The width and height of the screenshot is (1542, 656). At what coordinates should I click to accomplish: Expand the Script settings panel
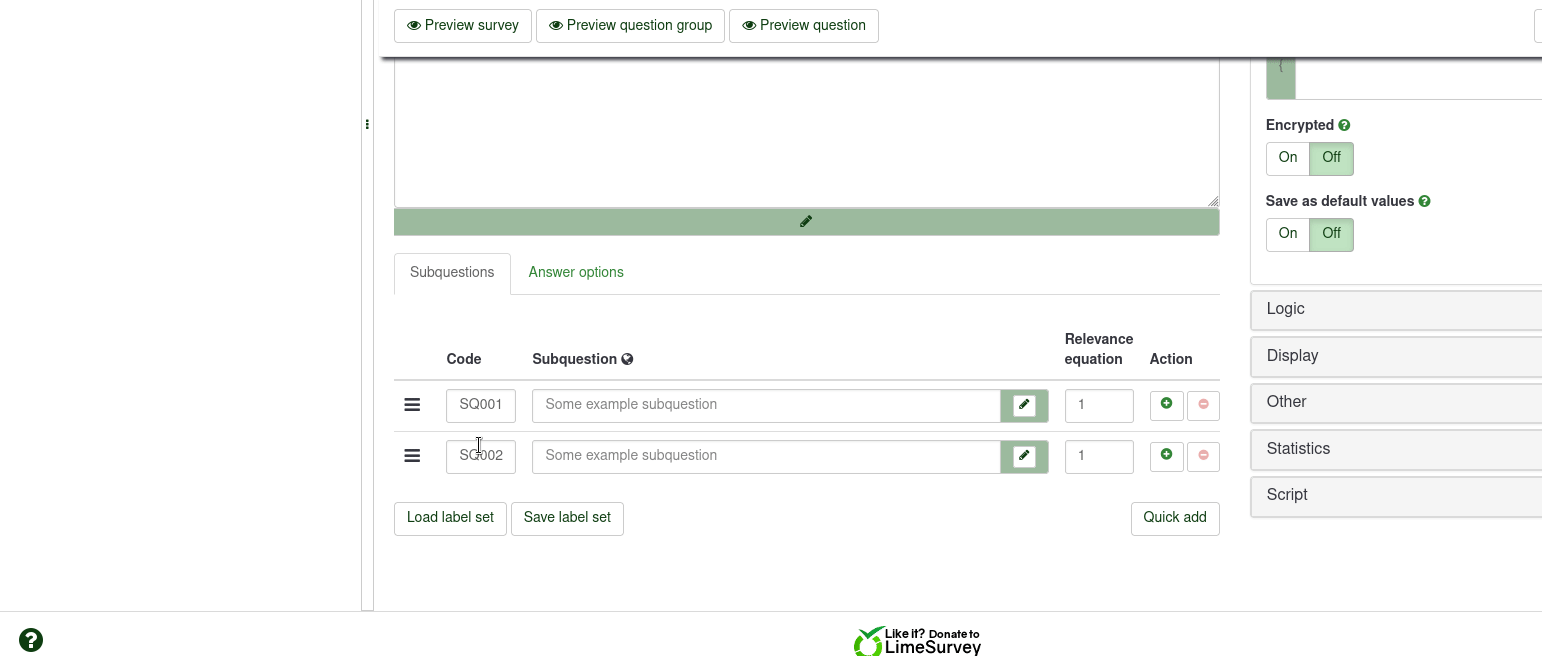(x=1396, y=496)
